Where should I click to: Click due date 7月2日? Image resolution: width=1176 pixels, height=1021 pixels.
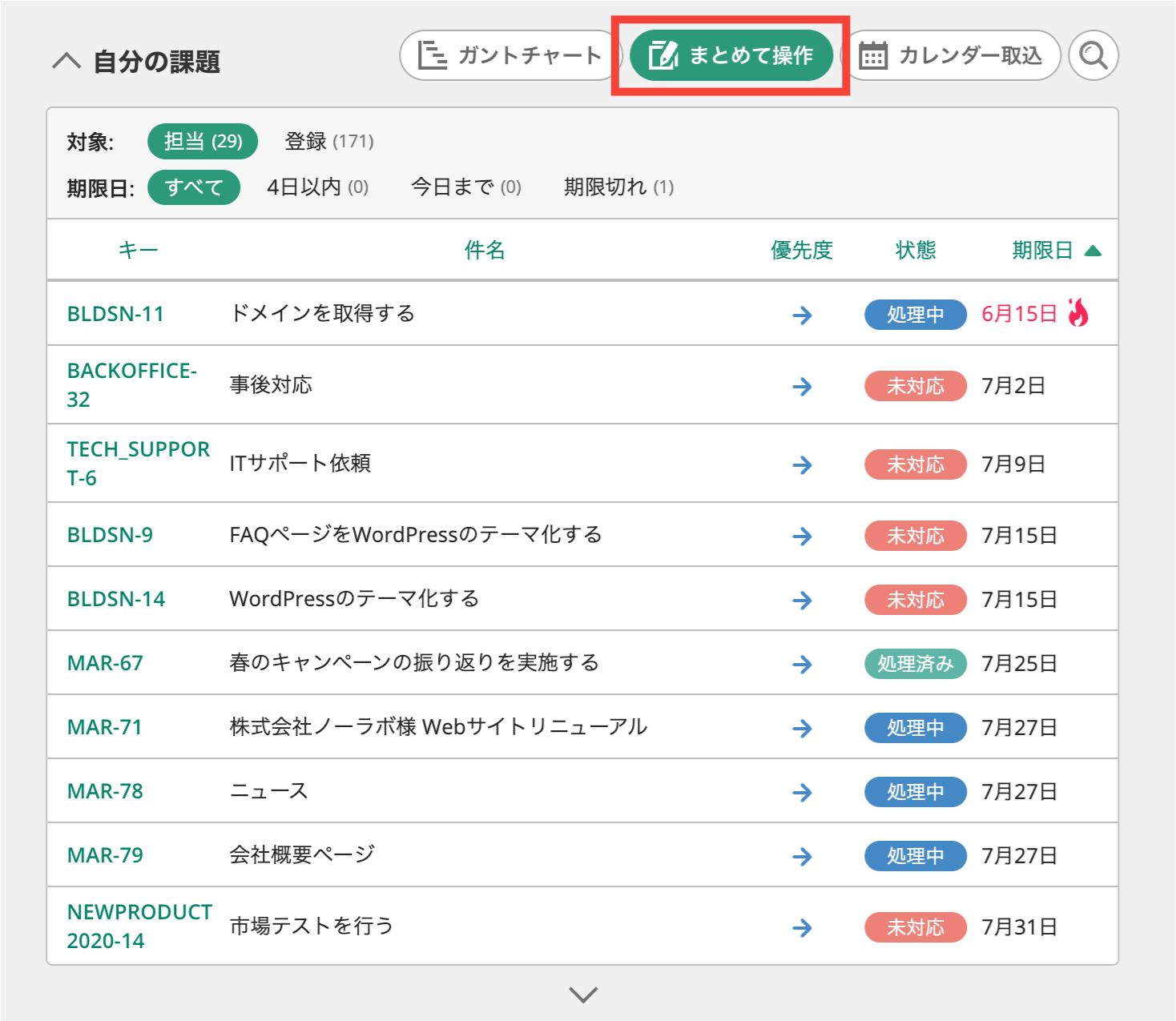[x=1013, y=386]
